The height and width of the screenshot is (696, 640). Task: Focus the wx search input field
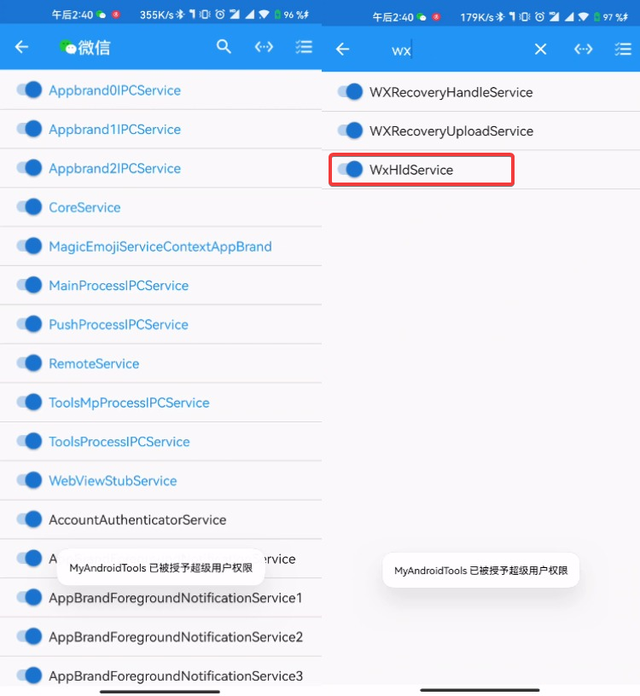(x=455, y=50)
